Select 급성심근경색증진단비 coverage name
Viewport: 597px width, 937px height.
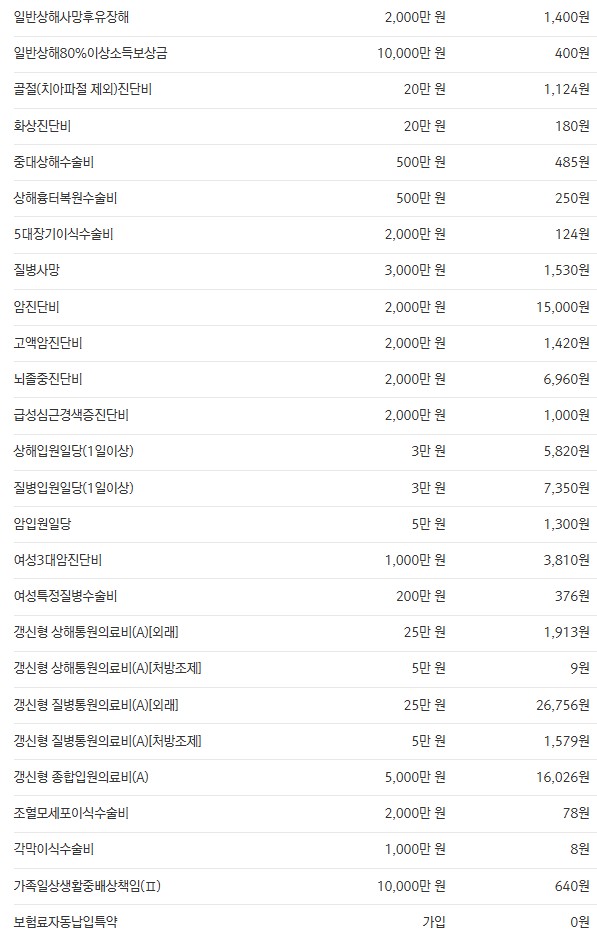[x=71, y=415]
